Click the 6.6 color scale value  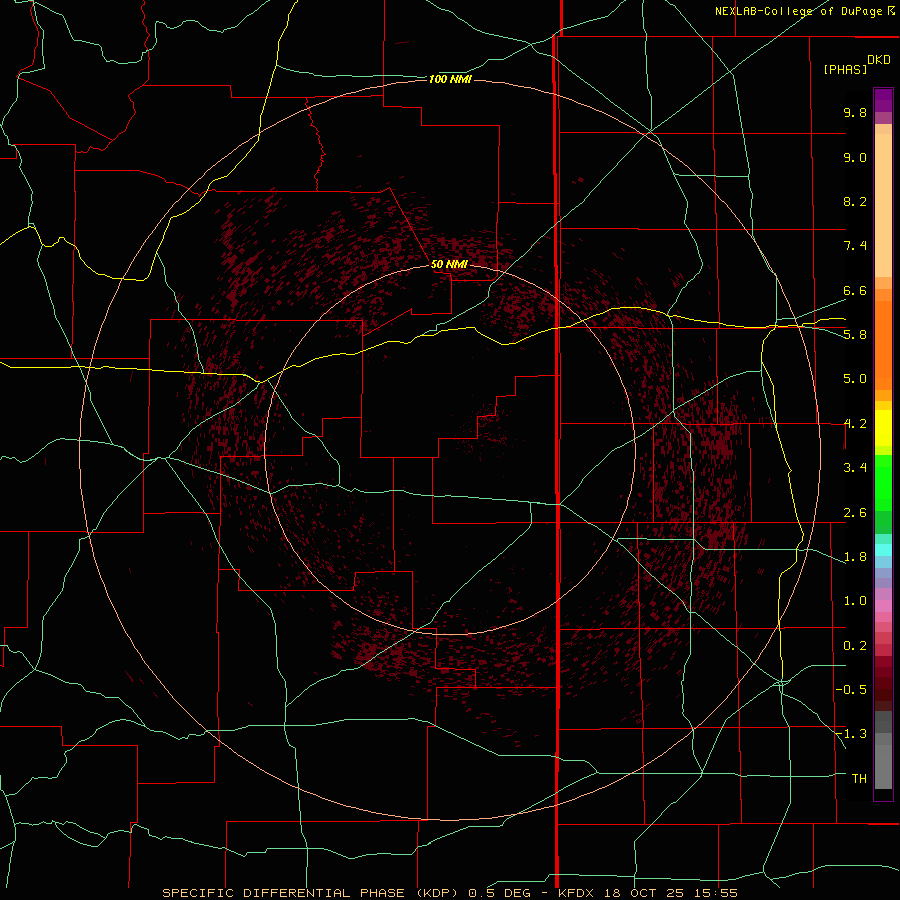point(855,290)
